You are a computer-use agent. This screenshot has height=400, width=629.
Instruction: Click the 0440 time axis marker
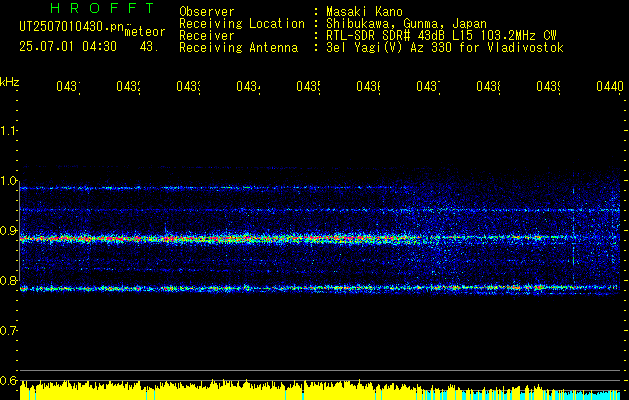[x=610, y=86]
